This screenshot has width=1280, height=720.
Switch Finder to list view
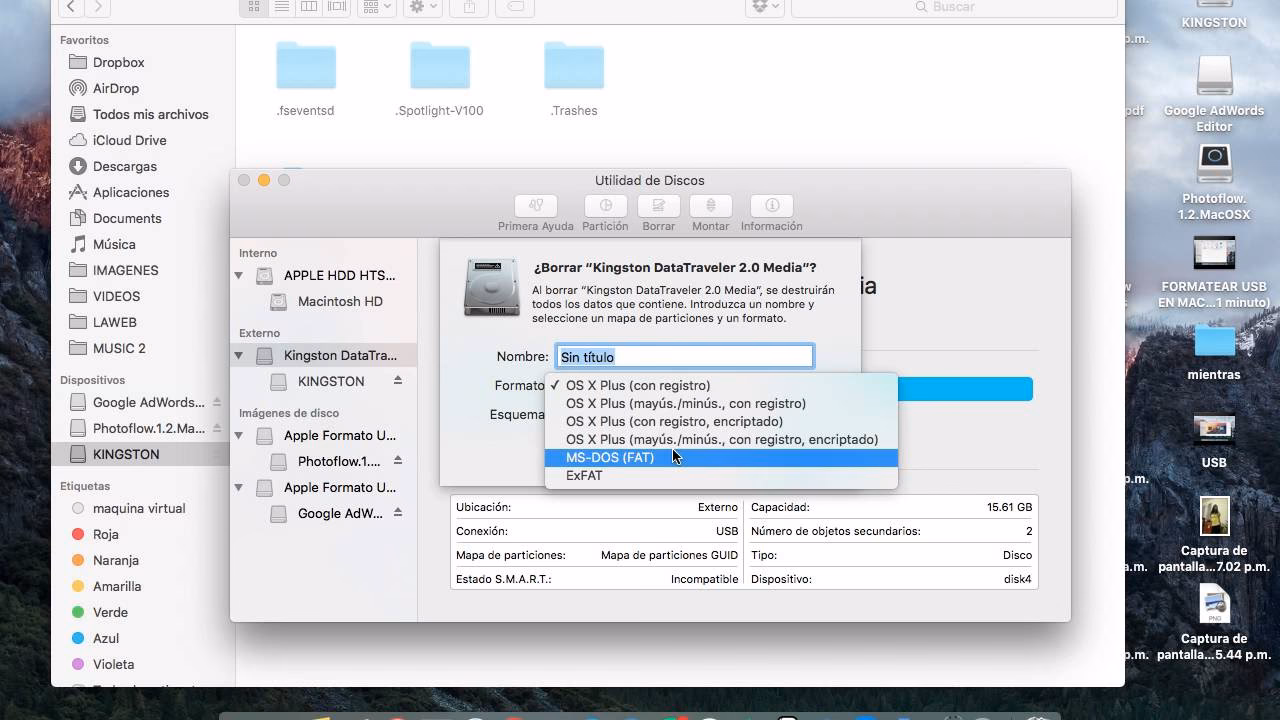pos(282,6)
